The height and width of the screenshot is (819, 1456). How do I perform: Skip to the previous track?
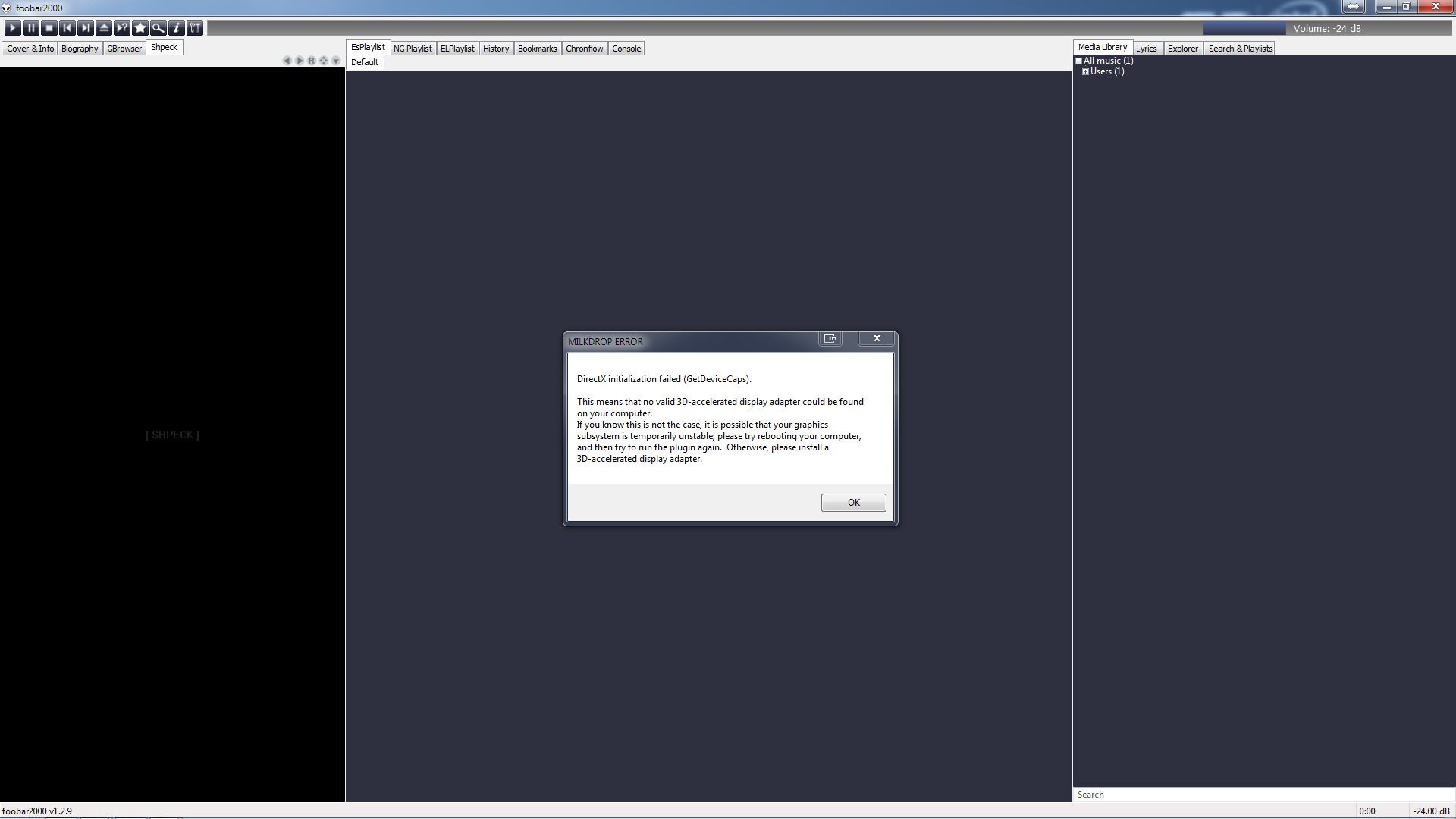(x=67, y=28)
